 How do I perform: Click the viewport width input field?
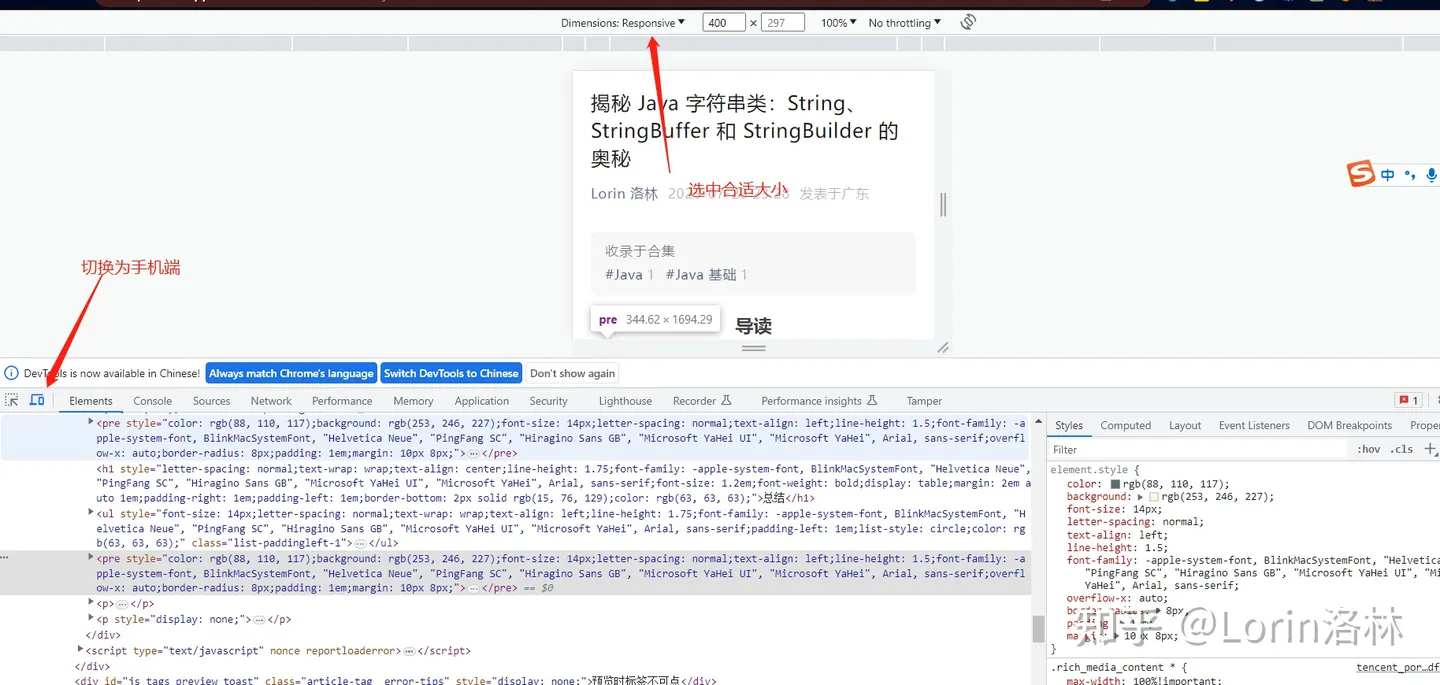click(x=724, y=22)
